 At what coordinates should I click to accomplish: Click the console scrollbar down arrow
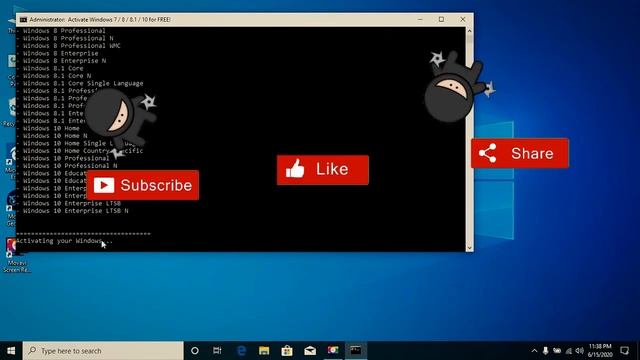click(x=469, y=247)
